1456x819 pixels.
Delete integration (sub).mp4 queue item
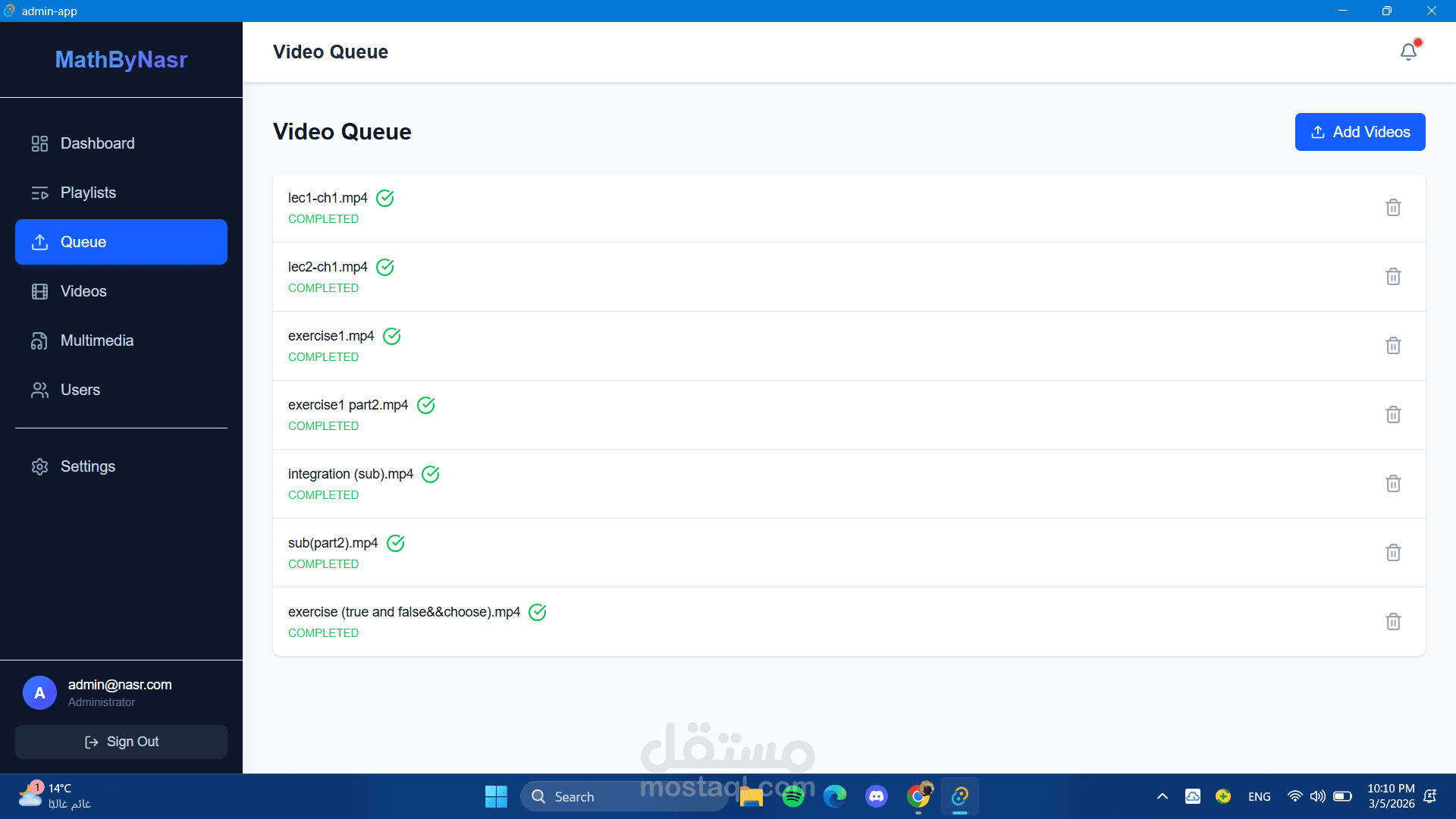pos(1393,484)
